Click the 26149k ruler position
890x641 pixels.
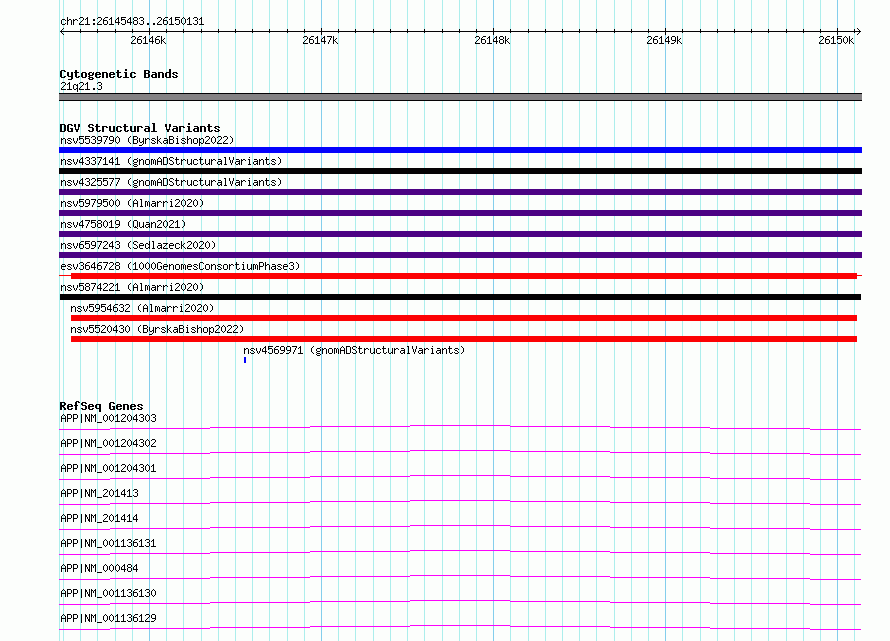tap(664, 40)
